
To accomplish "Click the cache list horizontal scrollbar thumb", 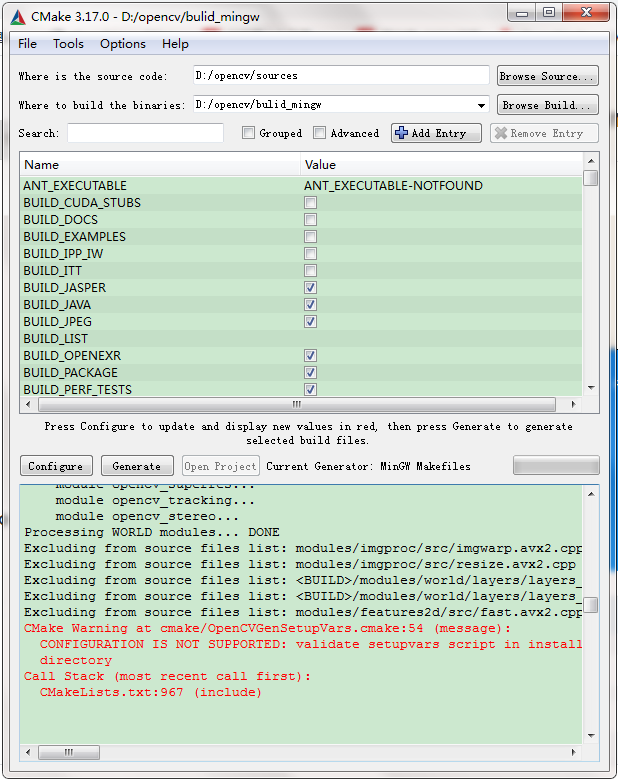I will click(297, 404).
